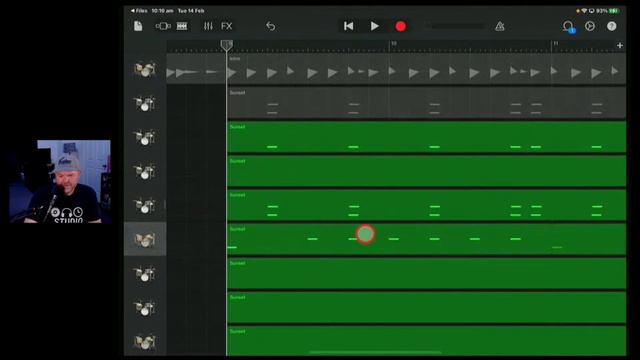Select ninth track's drum kit icon
The width and height of the screenshot is (640, 360).
tap(144, 342)
